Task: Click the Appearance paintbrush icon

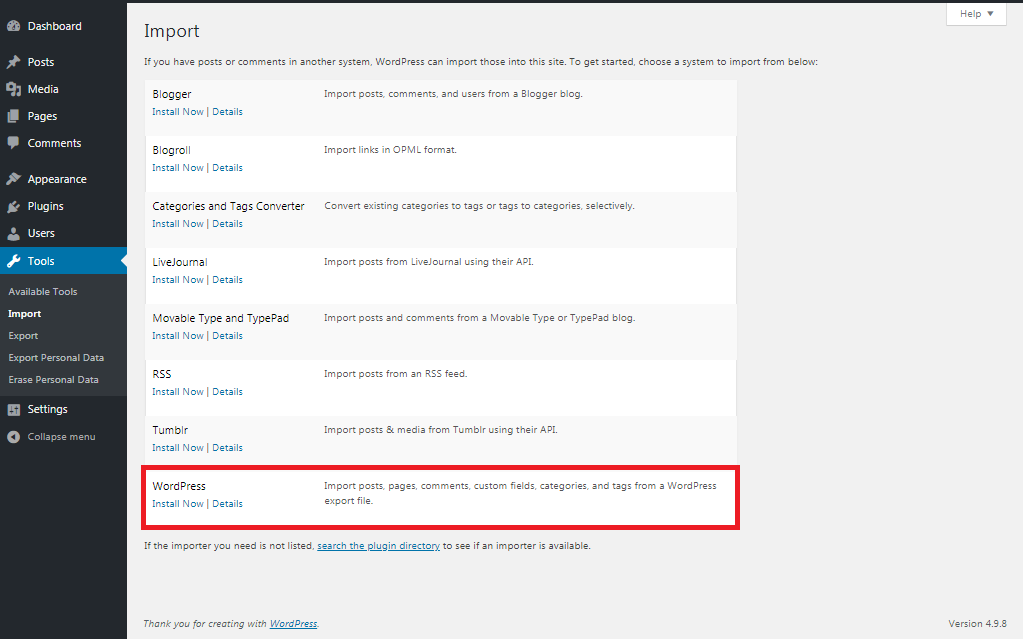Action: coord(14,179)
